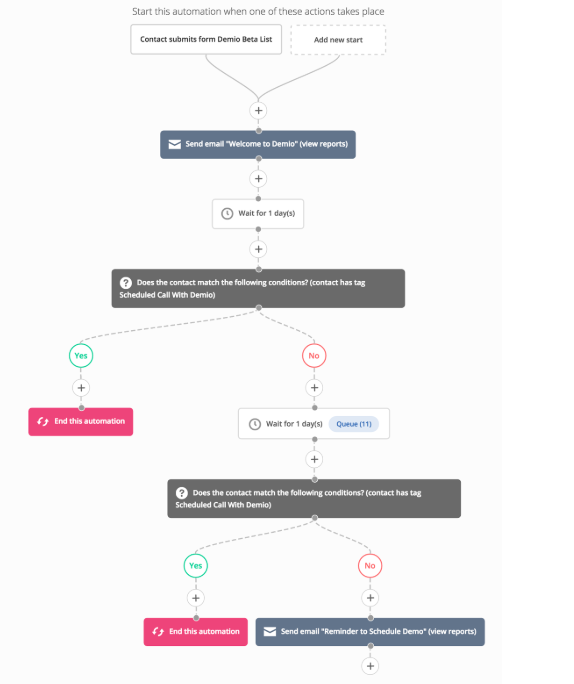
Task: Click Add new start trigger box
Action: pos(338,40)
